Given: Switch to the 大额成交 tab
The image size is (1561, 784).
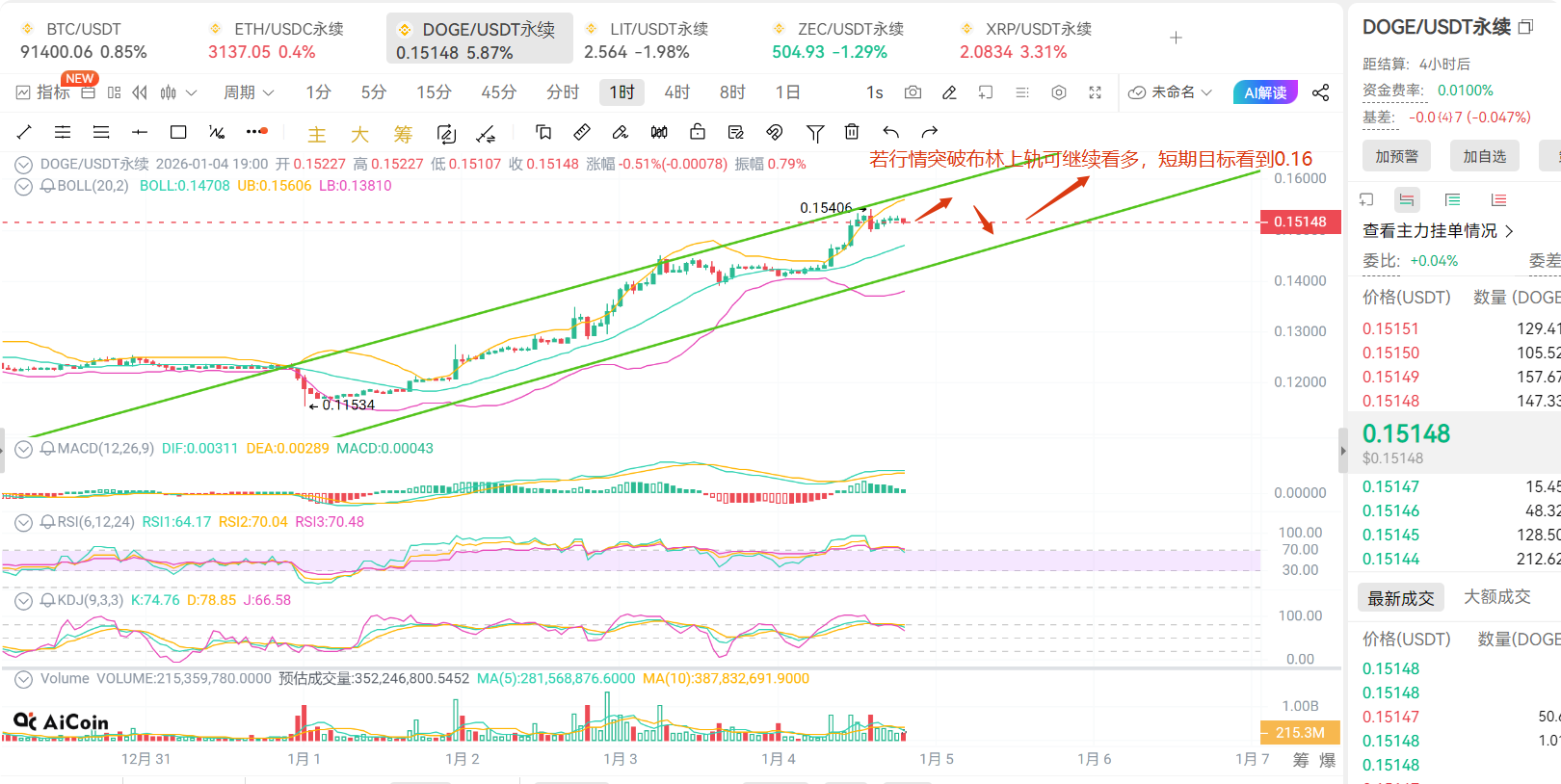Looking at the screenshot, I should click(x=1496, y=597).
